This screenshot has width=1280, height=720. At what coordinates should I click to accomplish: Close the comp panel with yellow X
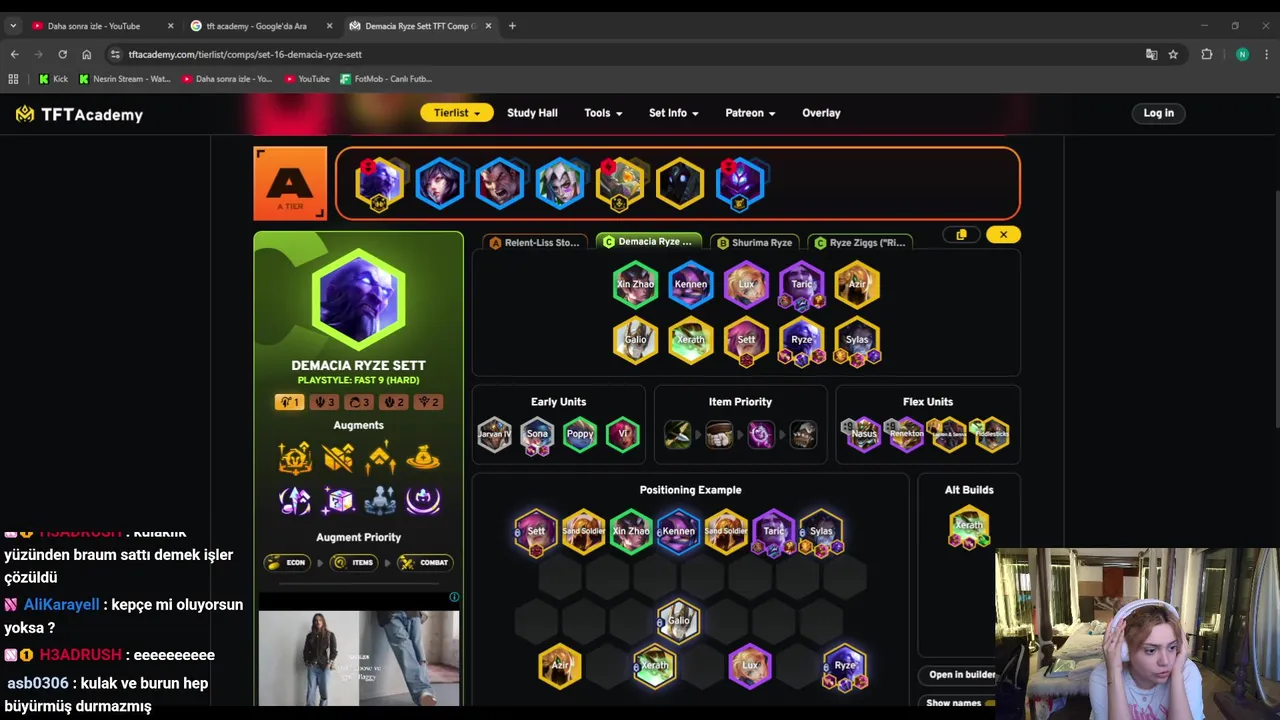[1003, 235]
